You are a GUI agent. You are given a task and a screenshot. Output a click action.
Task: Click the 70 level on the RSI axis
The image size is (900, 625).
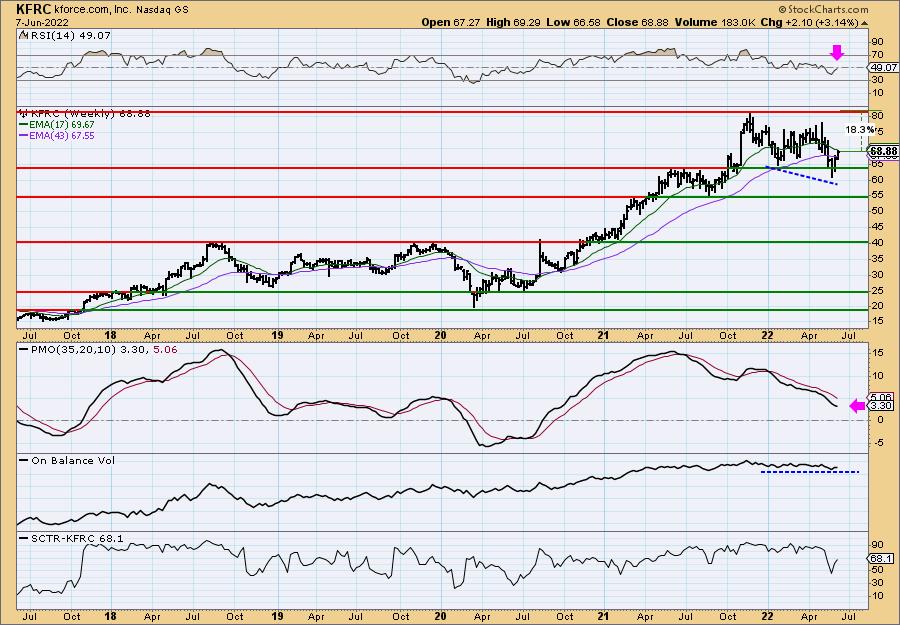877,55
